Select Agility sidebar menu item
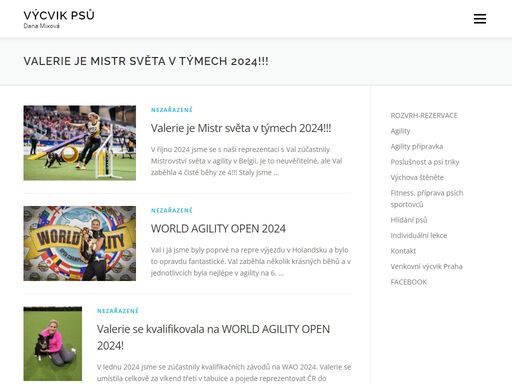Viewport: 512px width, 384px height. [400, 131]
